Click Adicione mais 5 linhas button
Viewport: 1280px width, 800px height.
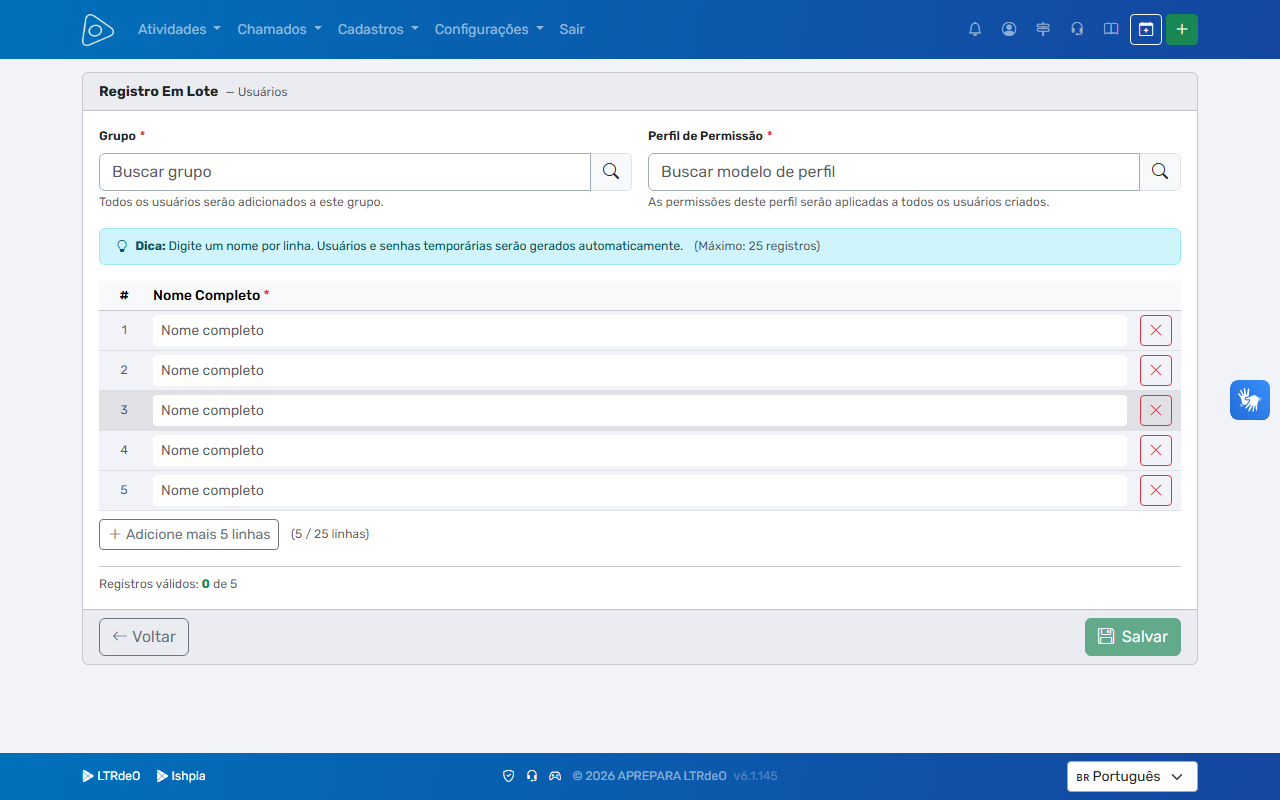(x=189, y=534)
